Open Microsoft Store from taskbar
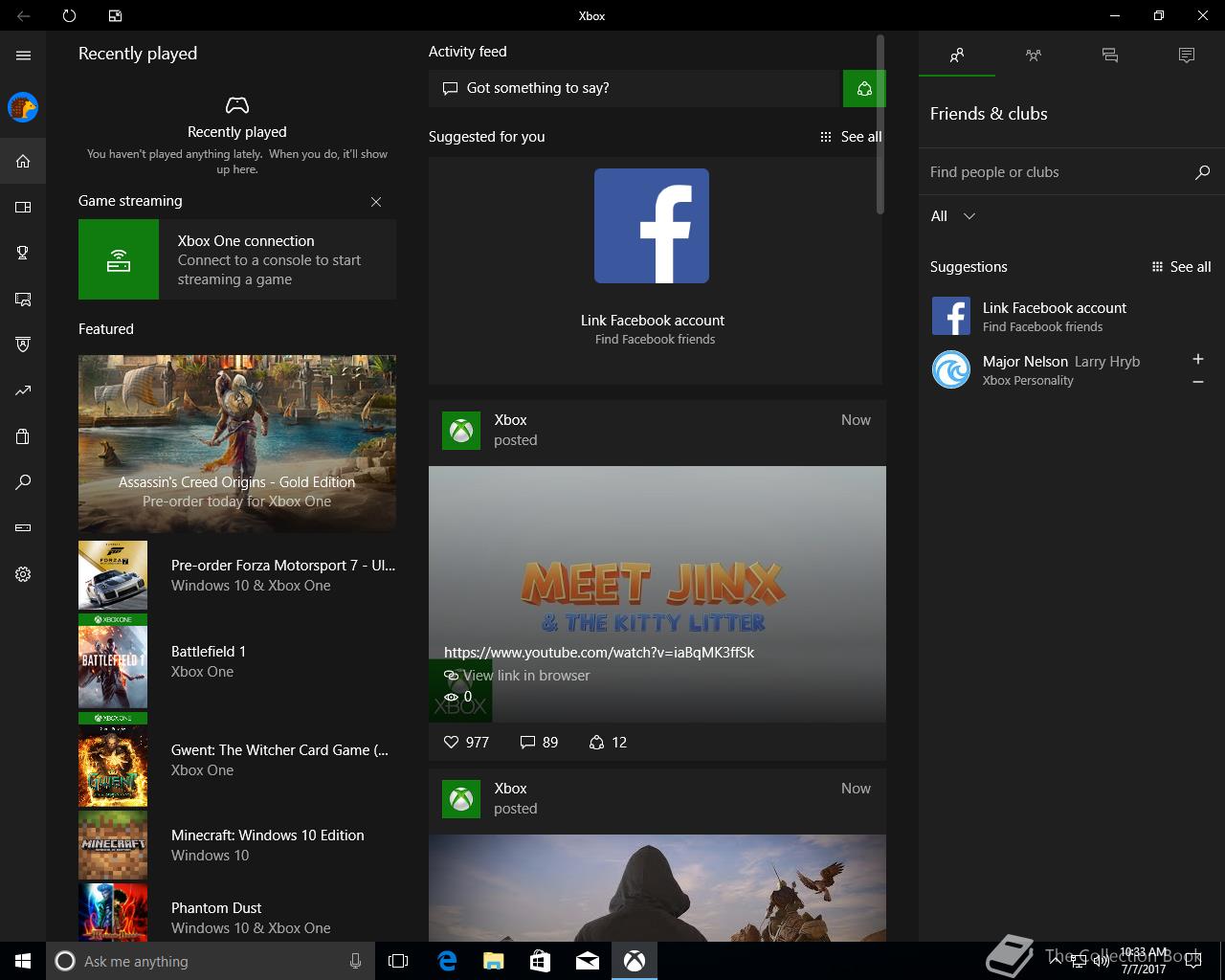 tap(540, 961)
